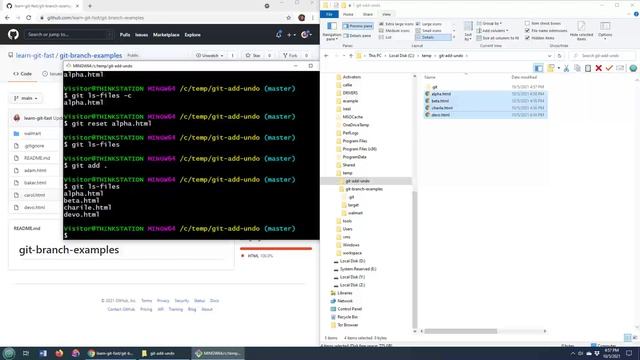Click Hide selected items in ribbon
Viewport: 640px width, 360px height.
click(x=581, y=31)
